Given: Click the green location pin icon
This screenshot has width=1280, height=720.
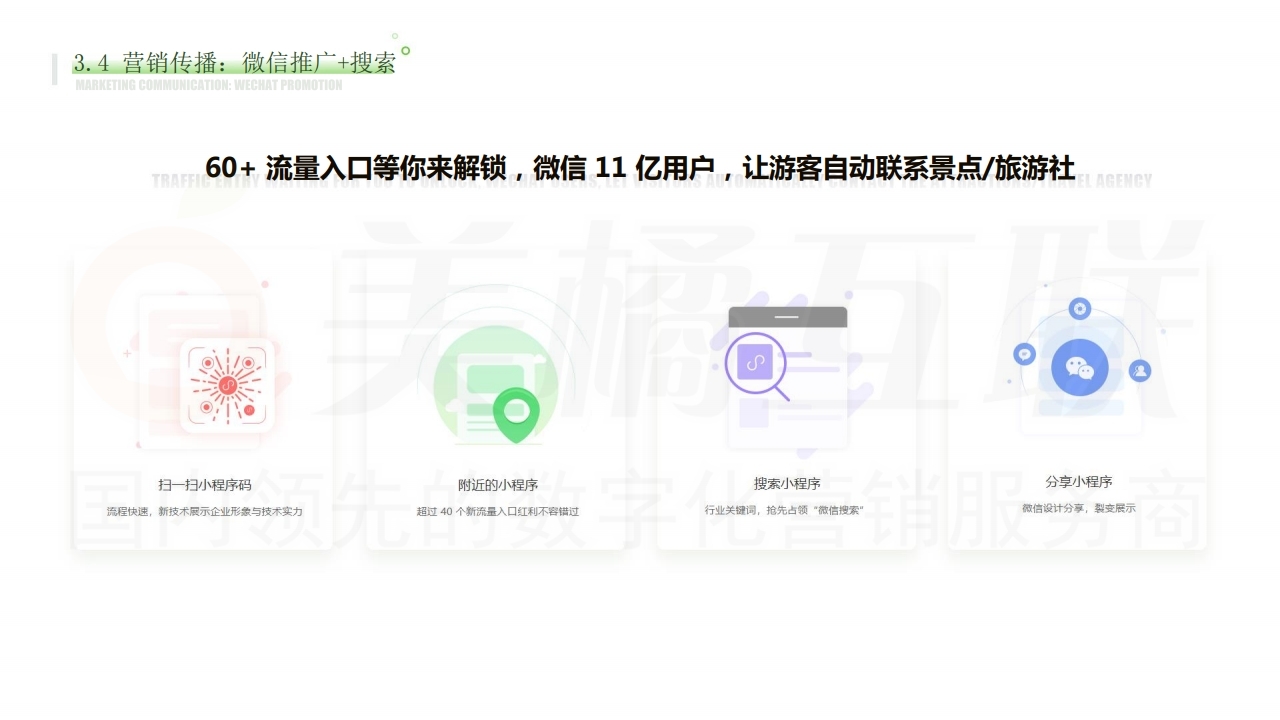Looking at the screenshot, I should pyautogui.click(x=516, y=415).
